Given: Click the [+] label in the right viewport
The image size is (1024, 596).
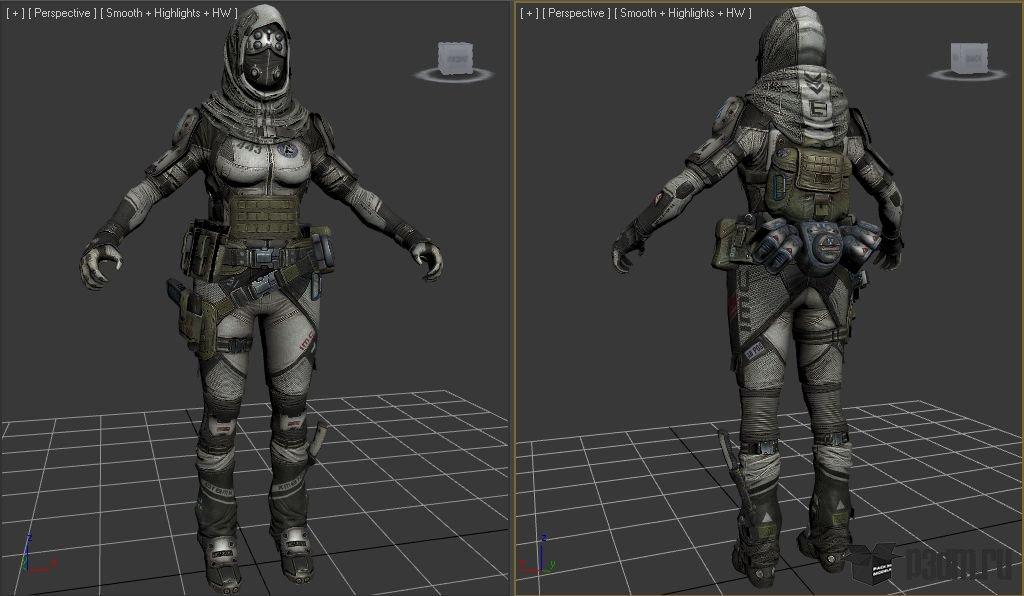Looking at the screenshot, I should point(528,13).
